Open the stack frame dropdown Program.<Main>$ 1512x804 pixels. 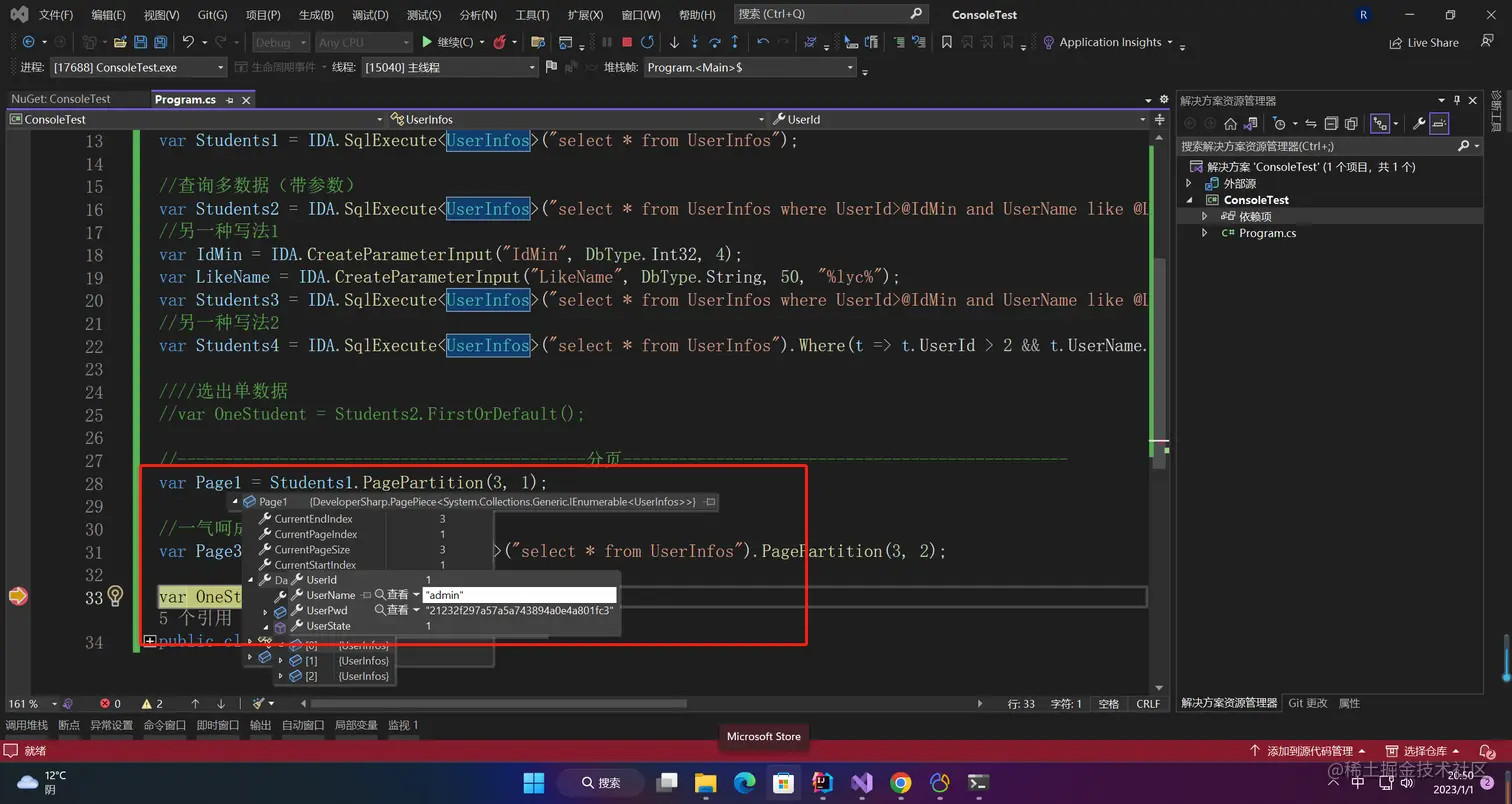tap(750, 67)
